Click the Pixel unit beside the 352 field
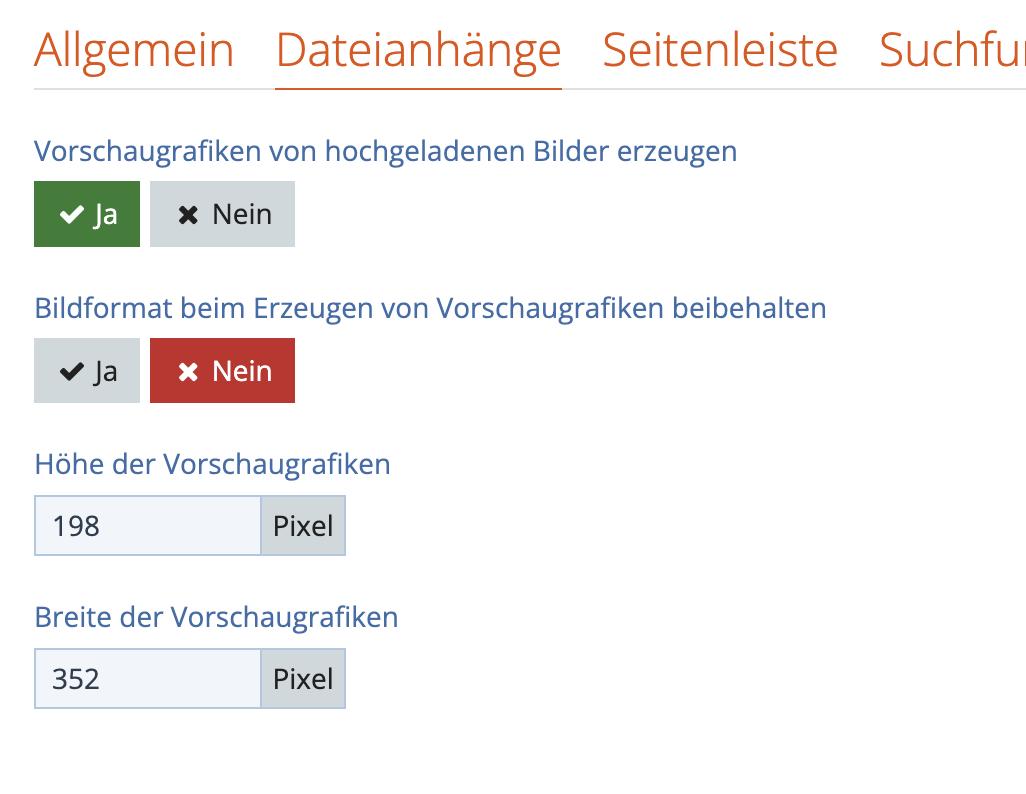This screenshot has height=794, width=1026. [x=303, y=680]
